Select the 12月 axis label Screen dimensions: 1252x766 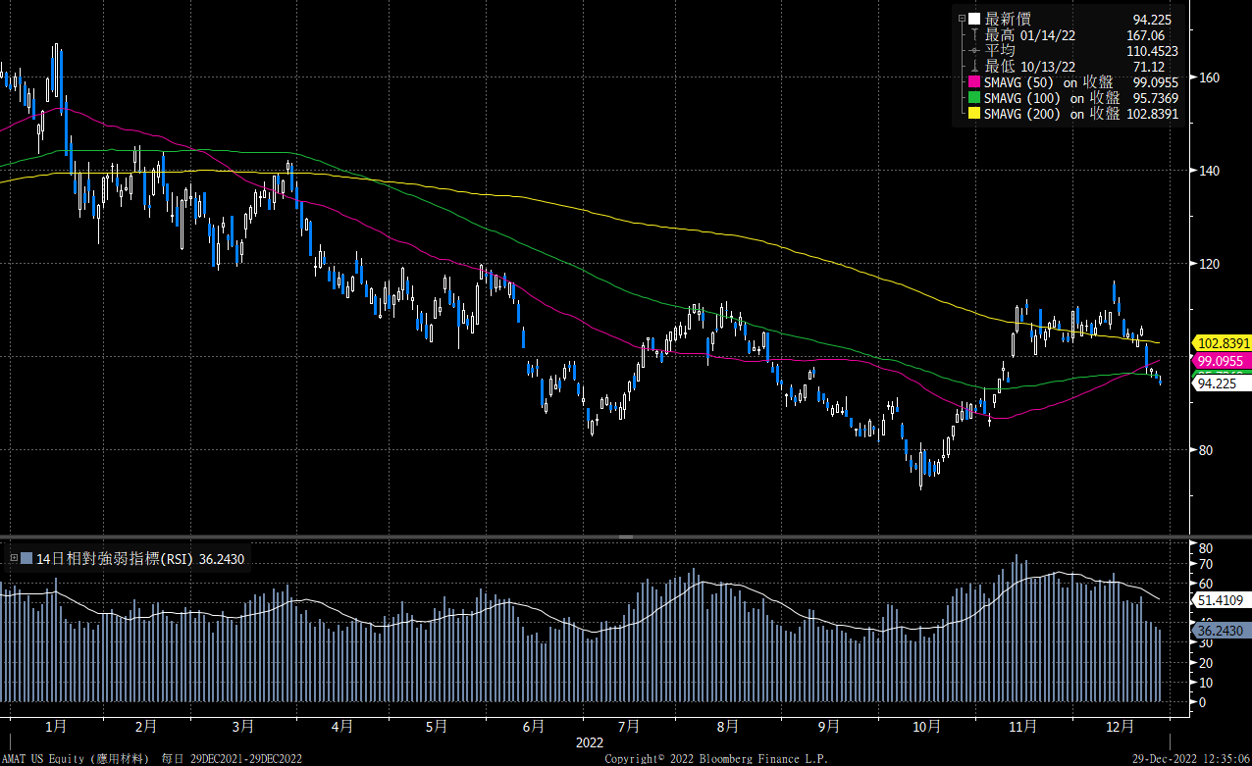click(1122, 728)
